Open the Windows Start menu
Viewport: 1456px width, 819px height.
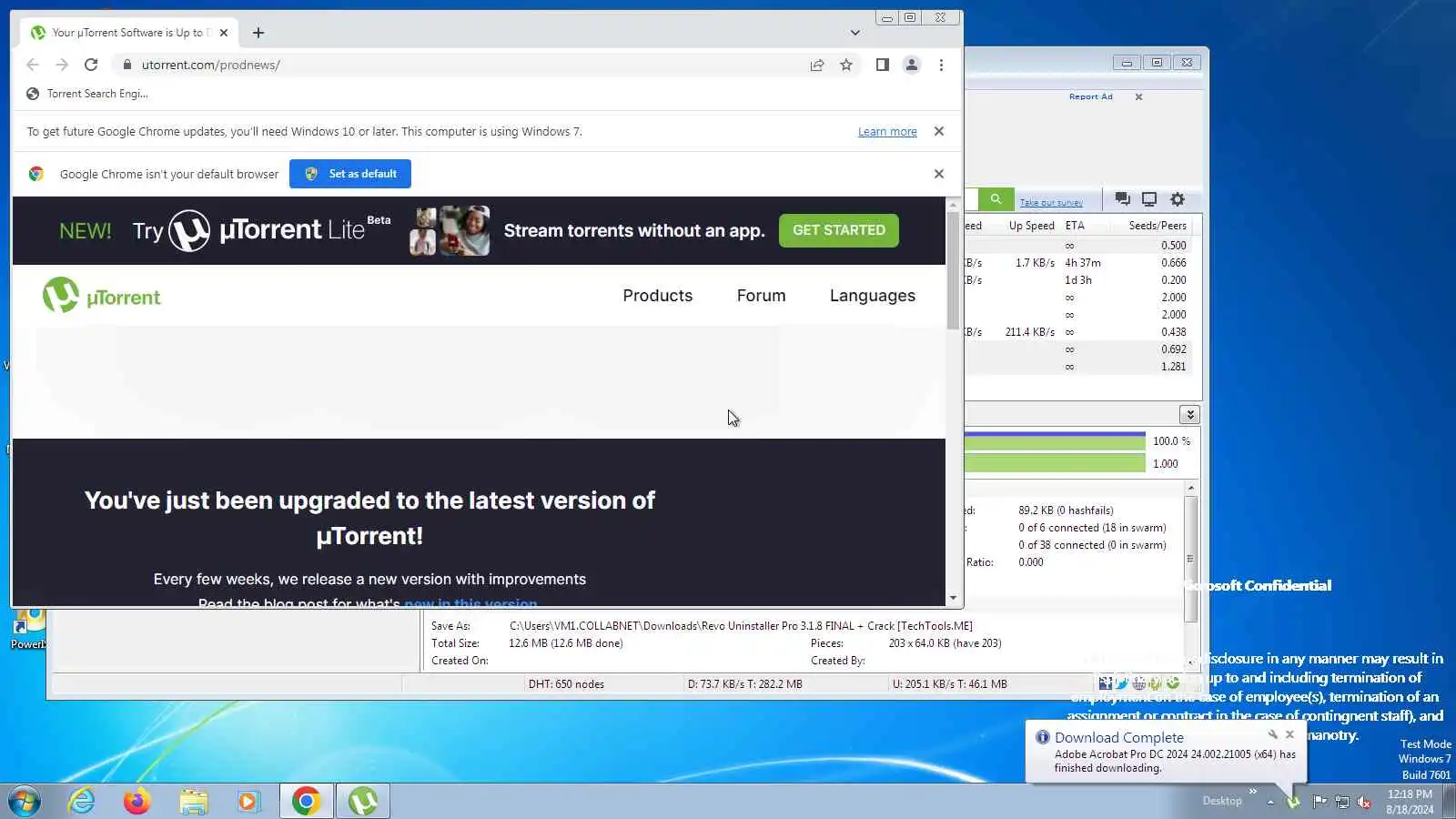(x=25, y=802)
